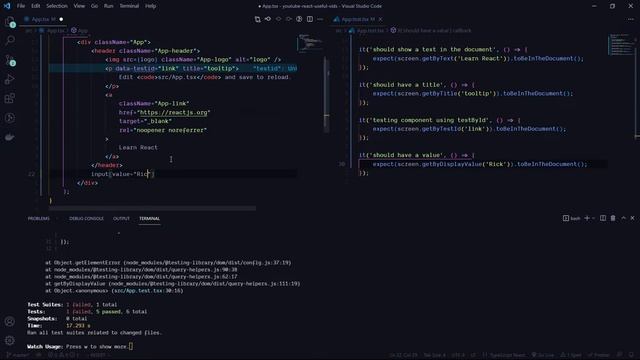Click the right editor minimap
The width and height of the screenshot is (640, 360).
pos(622,44)
